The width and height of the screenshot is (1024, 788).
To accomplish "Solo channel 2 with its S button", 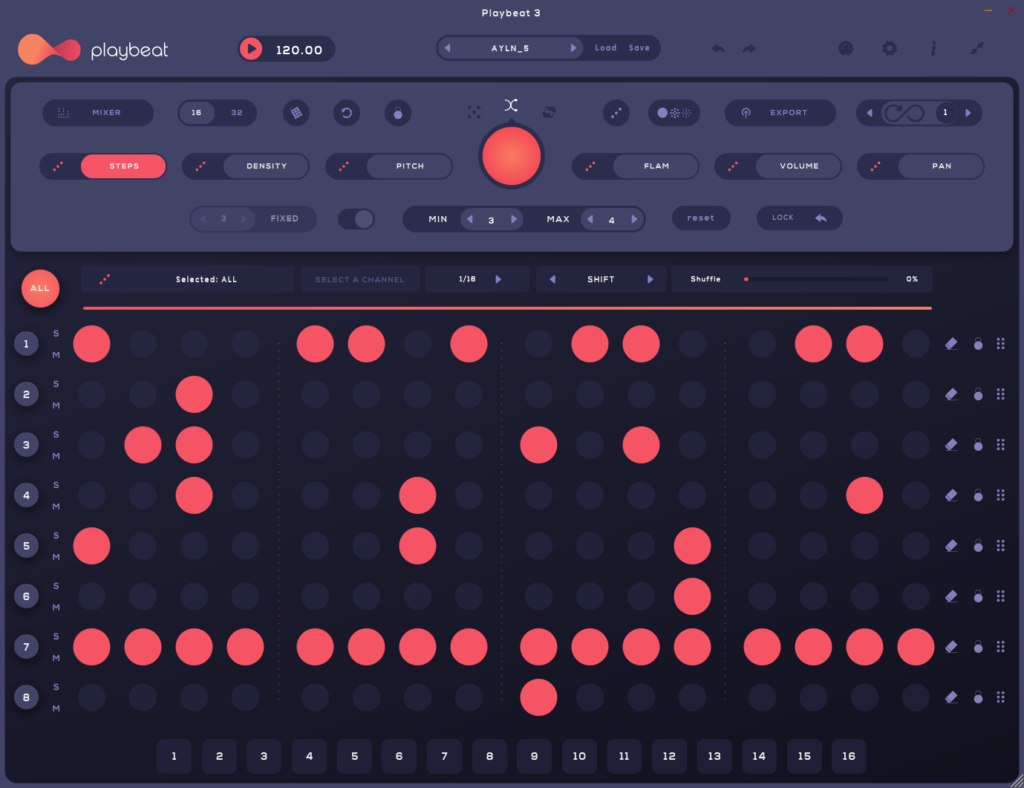I will tap(56, 384).
